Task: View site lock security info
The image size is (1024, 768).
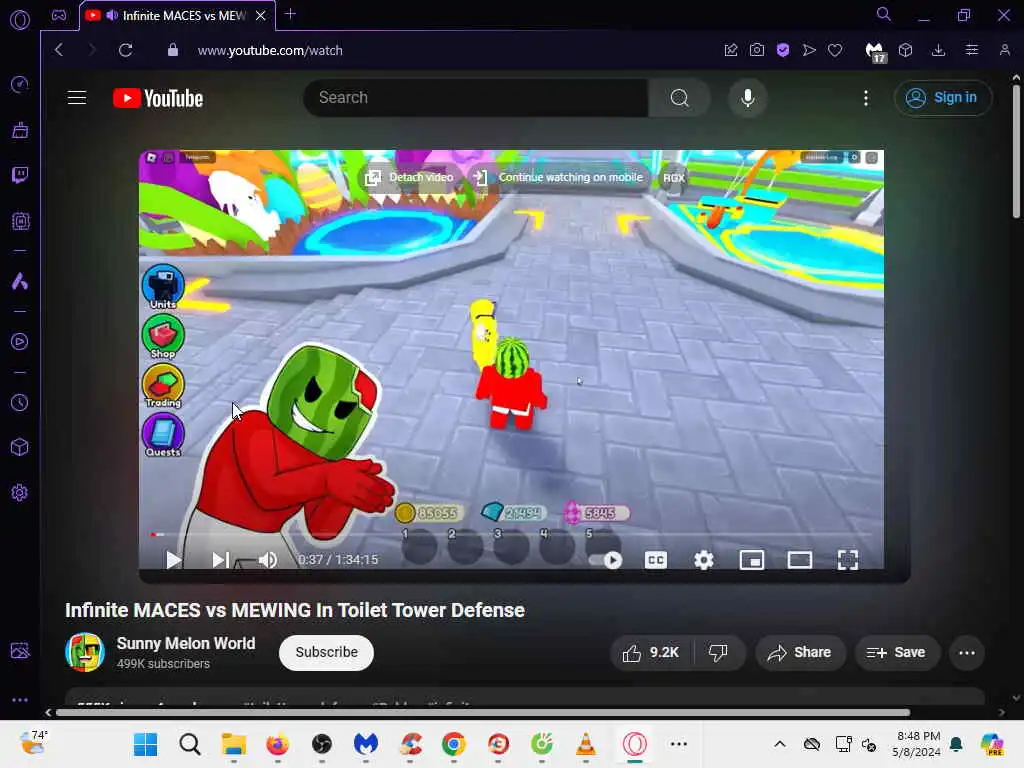Action: click(172, 50)
